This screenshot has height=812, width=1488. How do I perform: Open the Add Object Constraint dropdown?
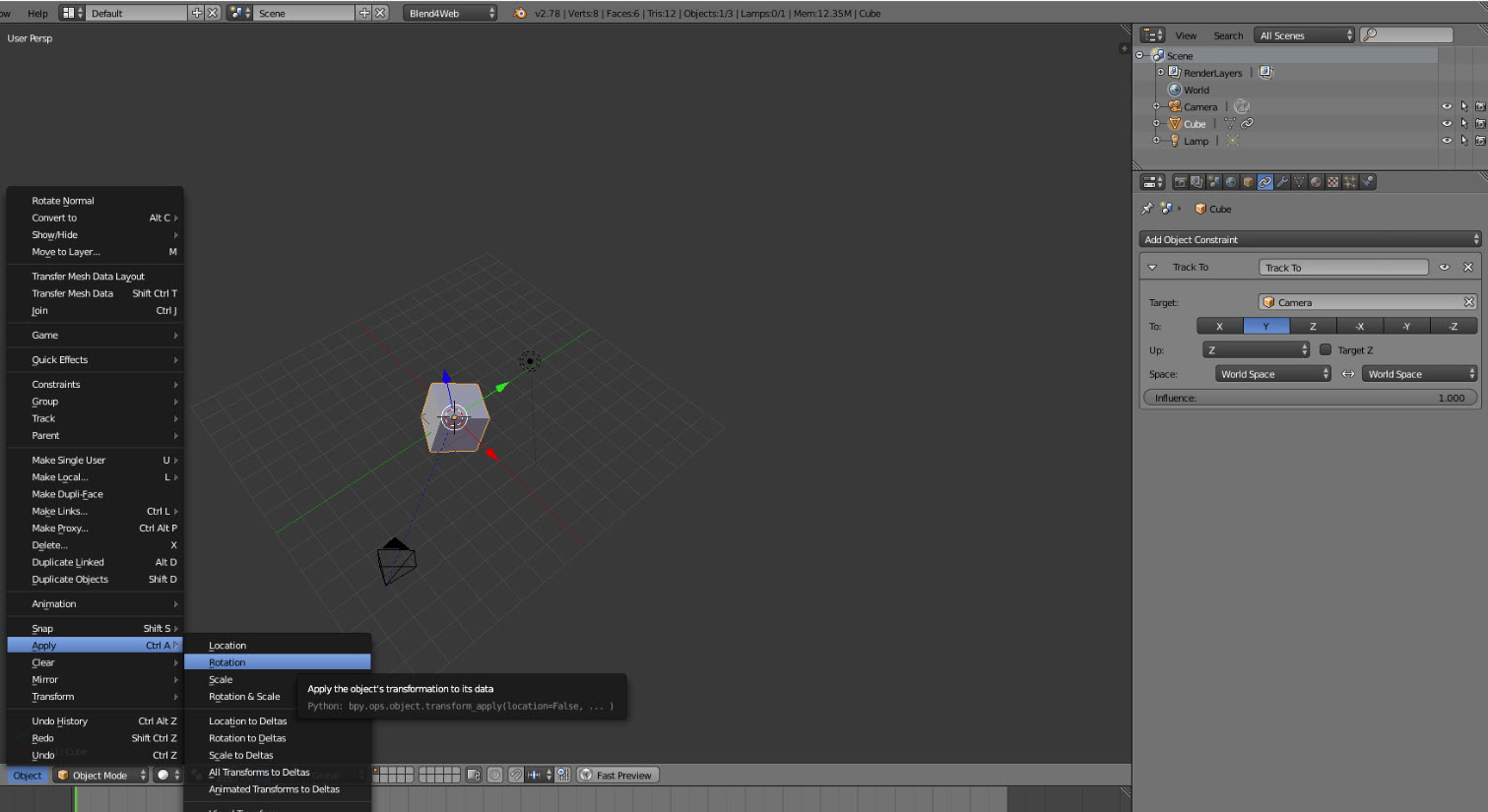[x=1310, y=239]
